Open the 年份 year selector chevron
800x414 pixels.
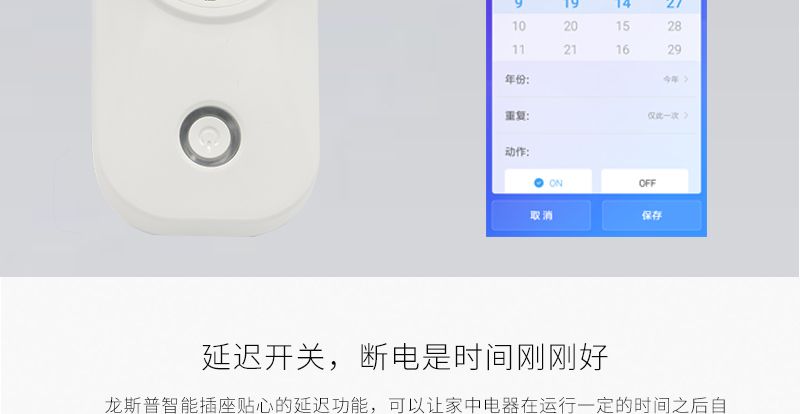pos(686,79)
